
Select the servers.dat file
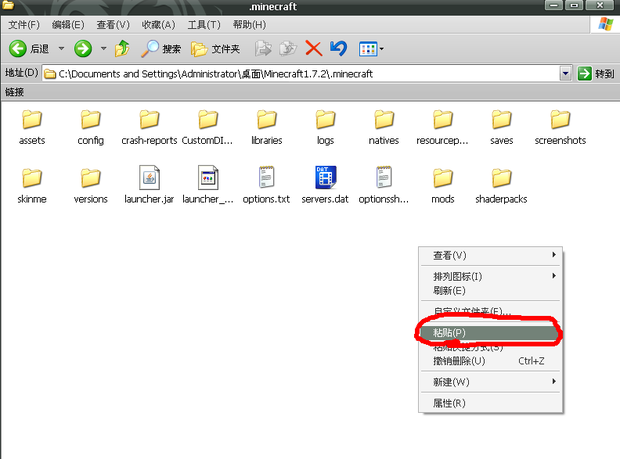tap(325, 185)
